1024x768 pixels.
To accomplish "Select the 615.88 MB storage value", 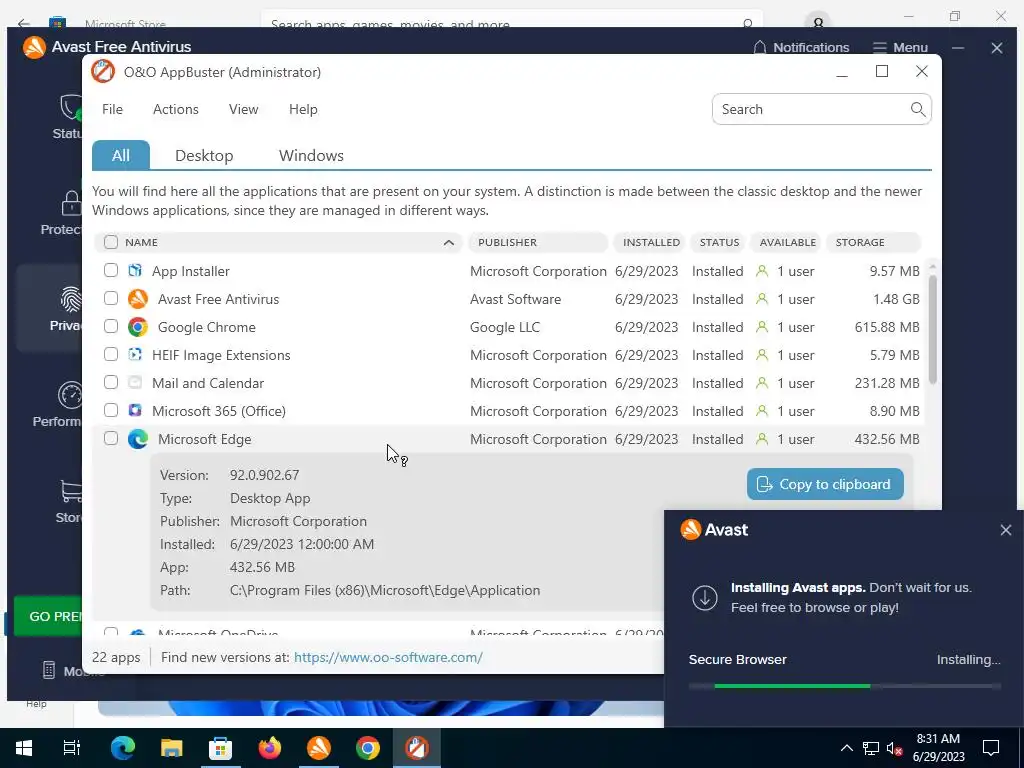I will coord(887,327).
